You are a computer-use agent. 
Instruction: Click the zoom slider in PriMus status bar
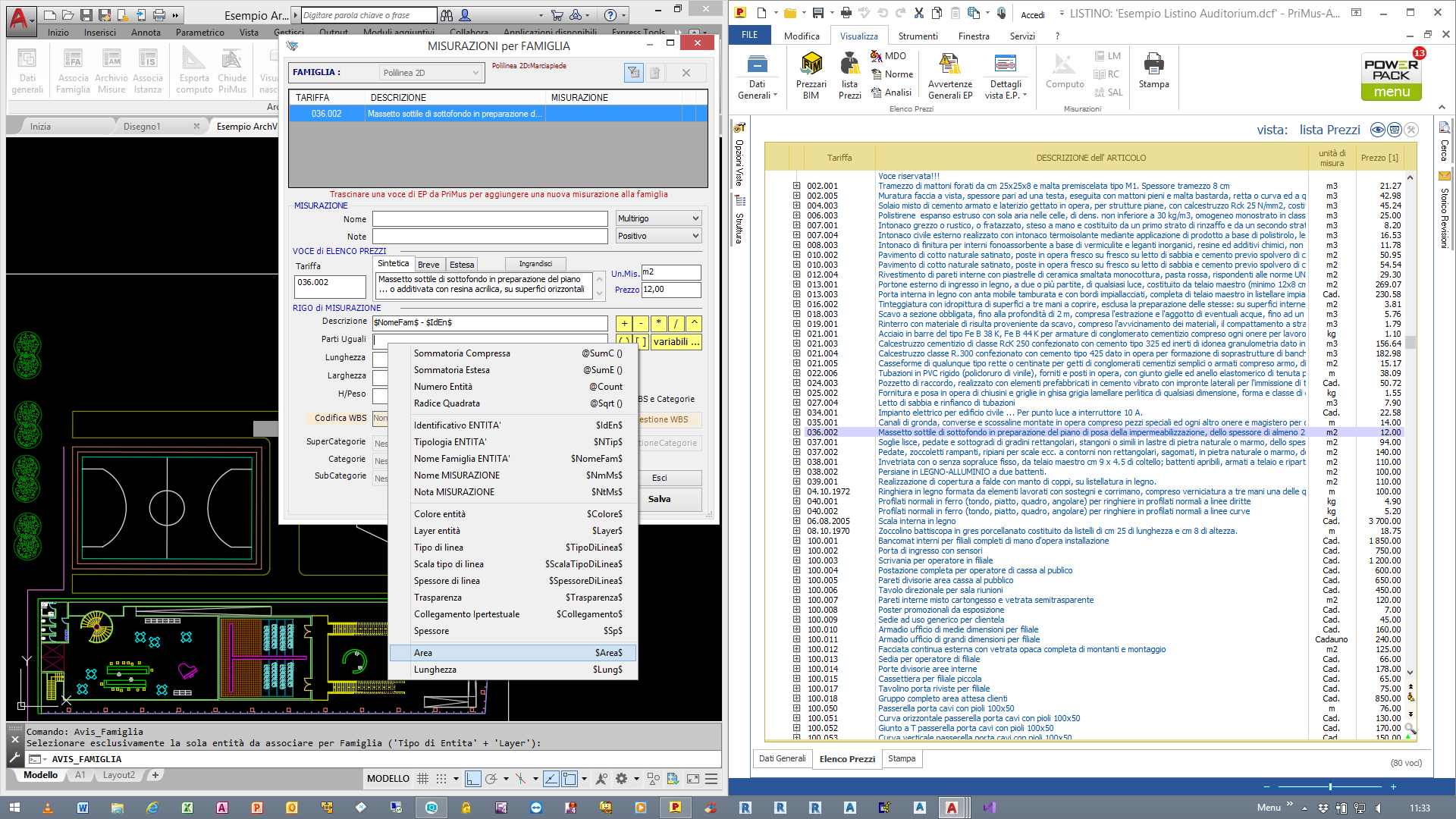pyautogui.click(x=1330, y=787)
